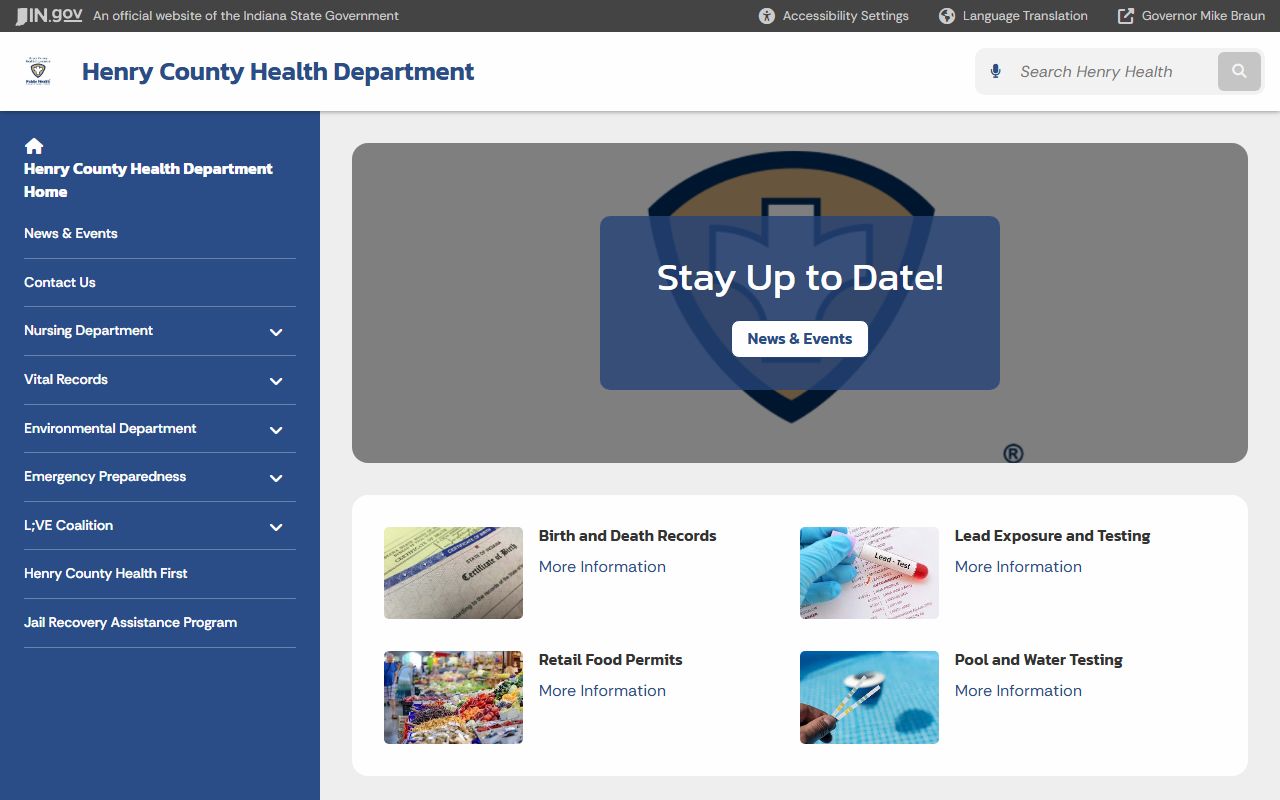Click the accessibility person icon
This screenshot has width=1280, height=800.
click(767, 16)
